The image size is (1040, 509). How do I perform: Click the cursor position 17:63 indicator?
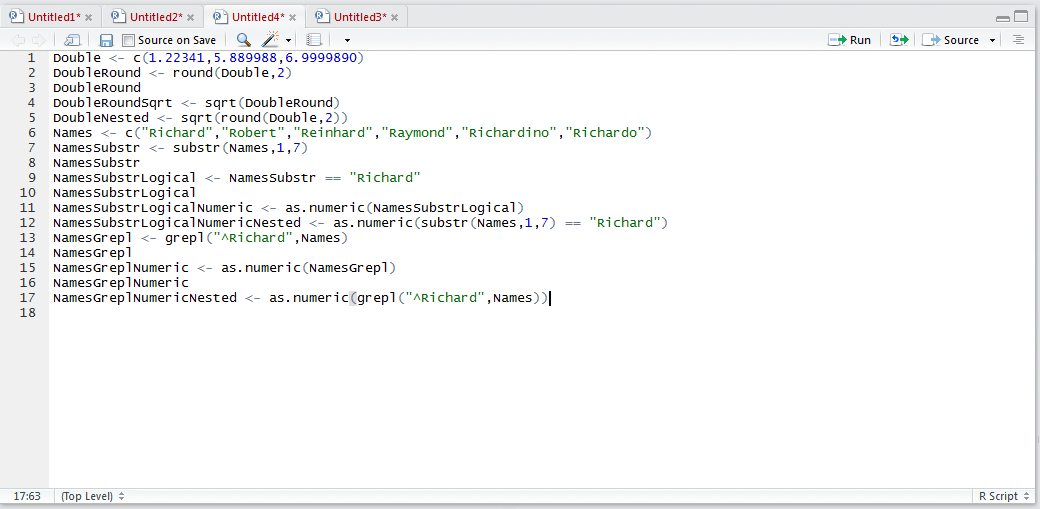pos(27,496)
